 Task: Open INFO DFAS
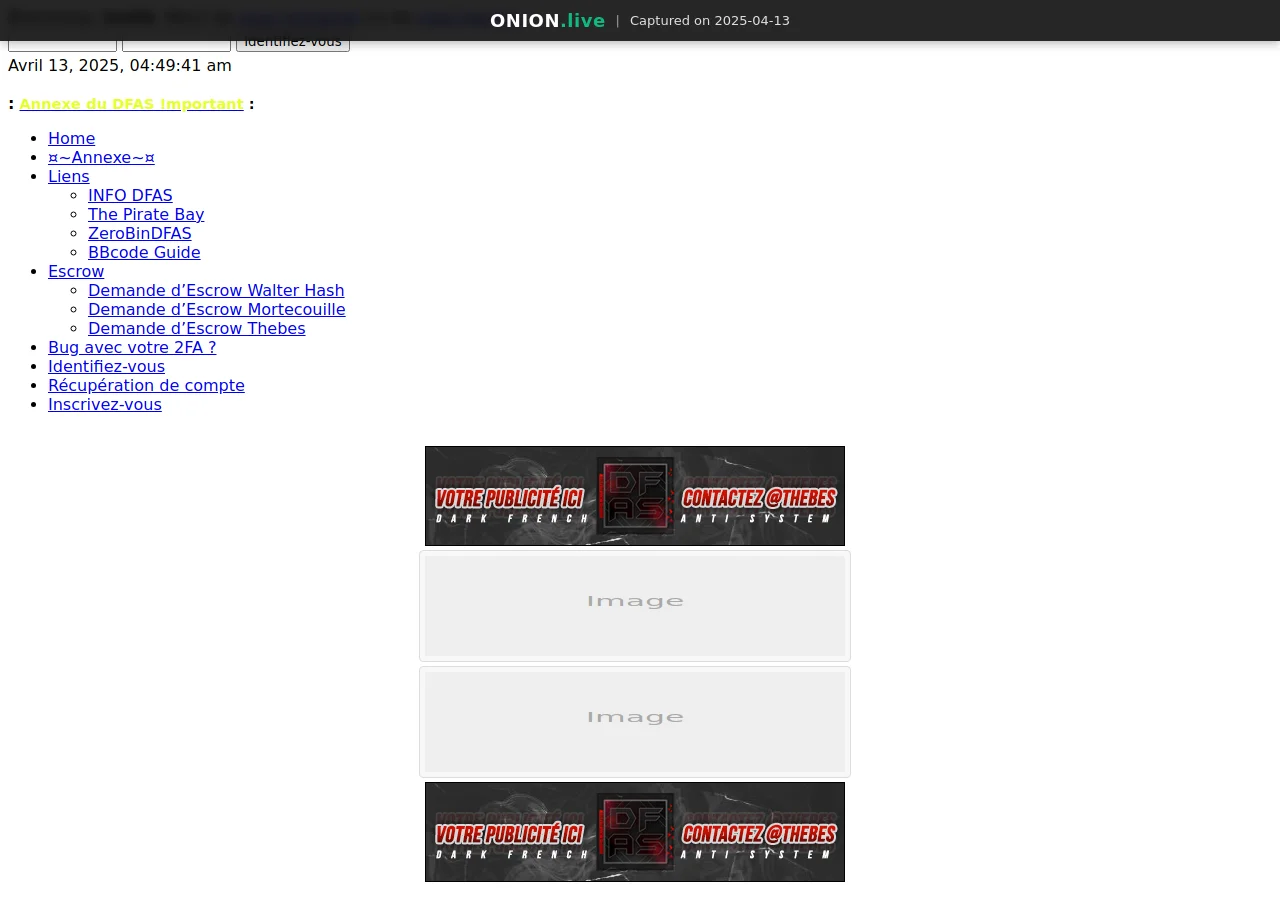click(130, 195)
